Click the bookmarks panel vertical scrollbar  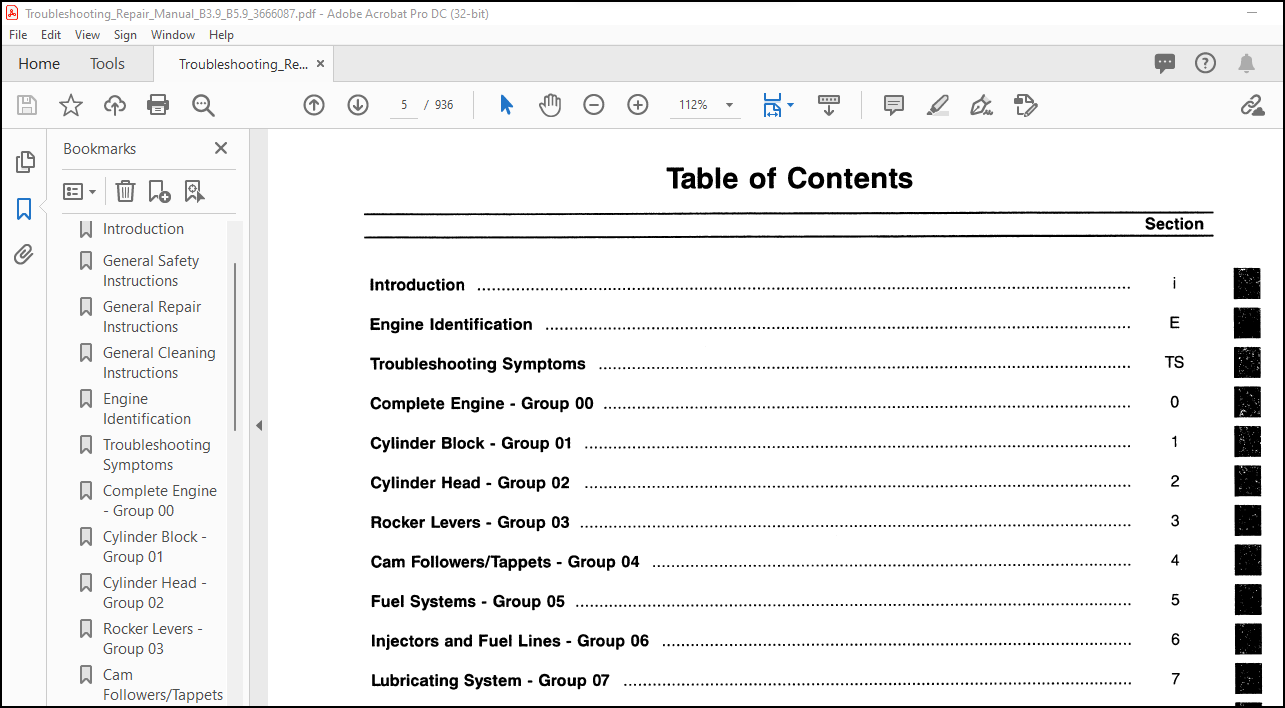(235, 347)
